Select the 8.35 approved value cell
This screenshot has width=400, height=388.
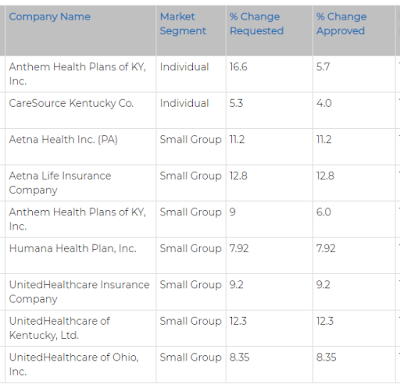tap(354, 365)
